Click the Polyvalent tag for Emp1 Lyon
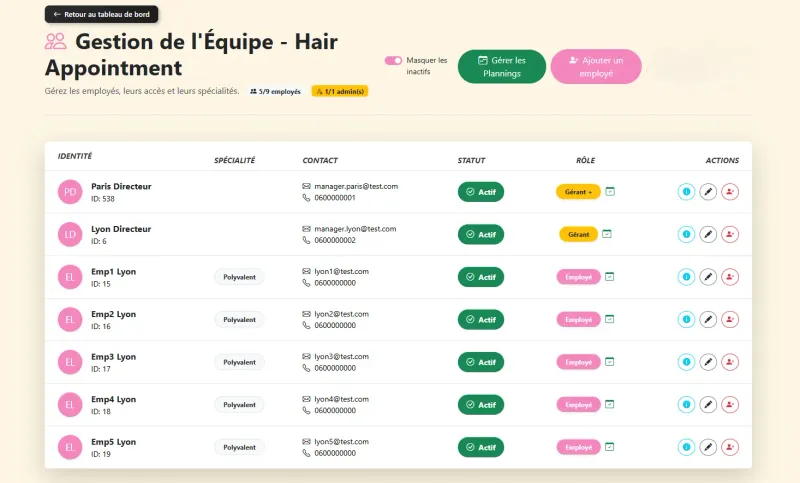 point(239,277)
